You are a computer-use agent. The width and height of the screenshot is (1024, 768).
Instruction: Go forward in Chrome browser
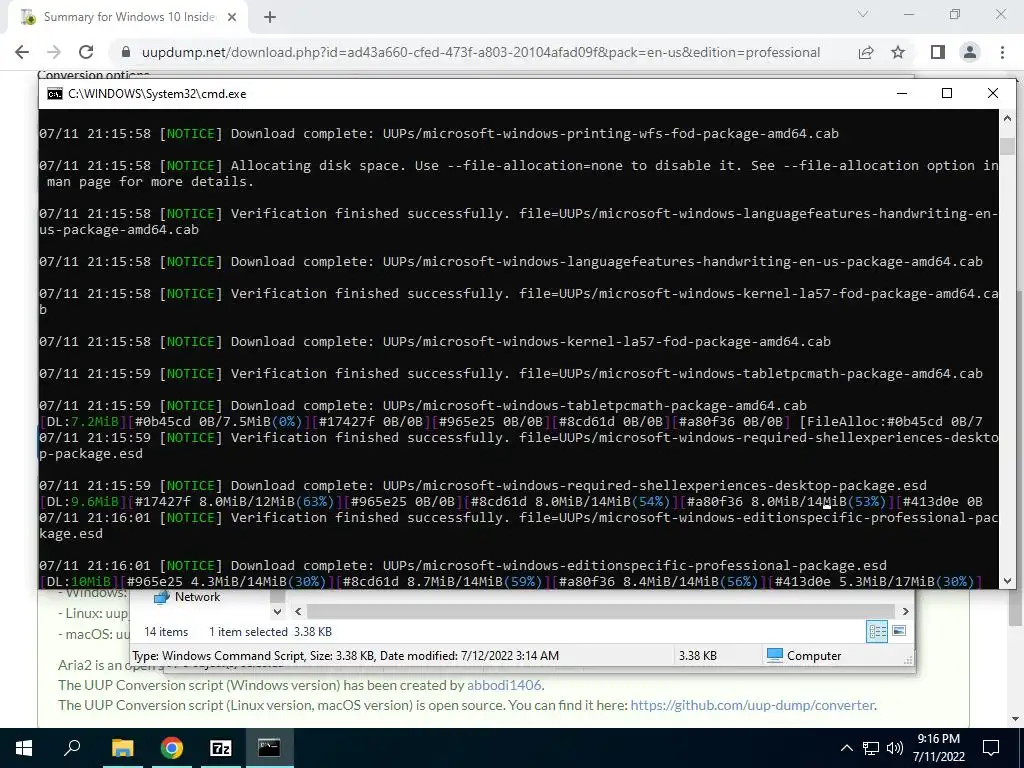click(54, 52)
